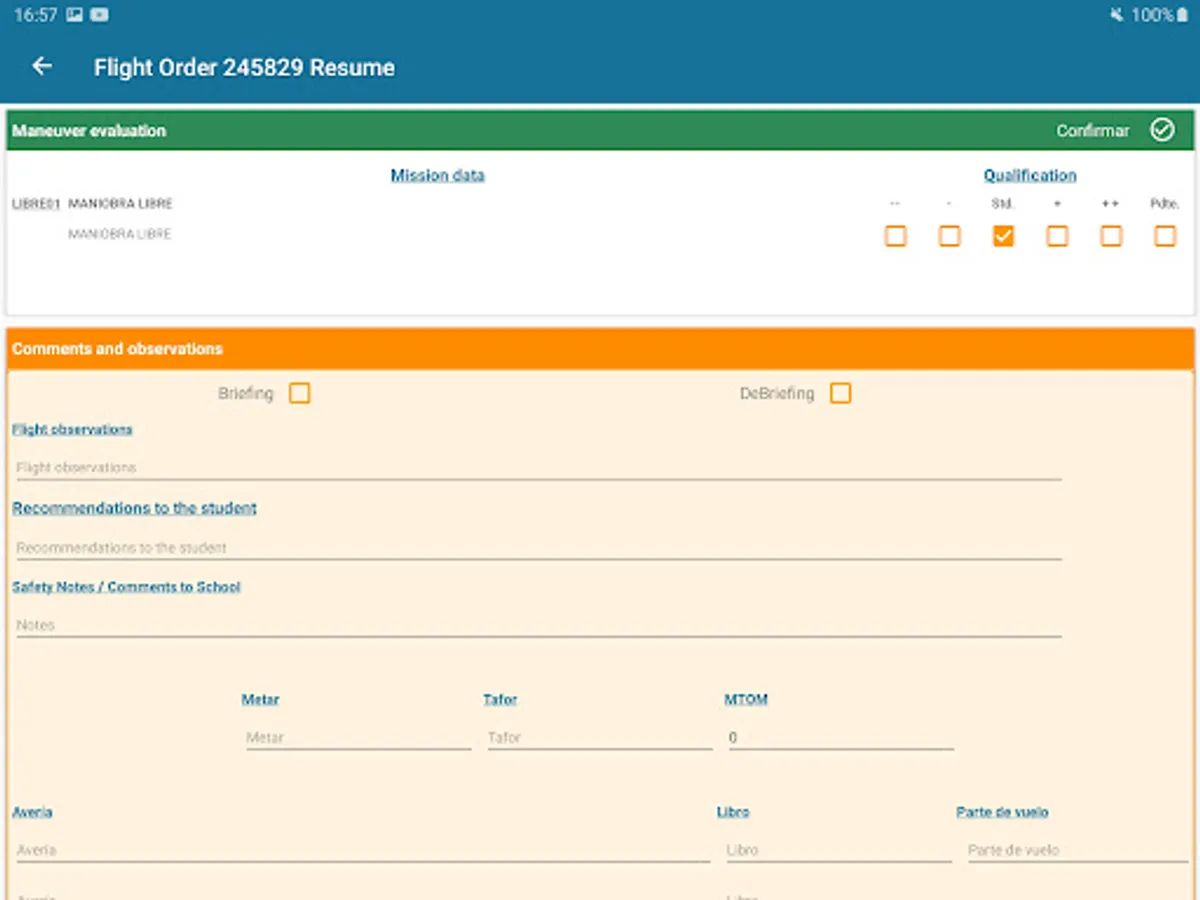Check the '+' qualification box

[1057, 236]
